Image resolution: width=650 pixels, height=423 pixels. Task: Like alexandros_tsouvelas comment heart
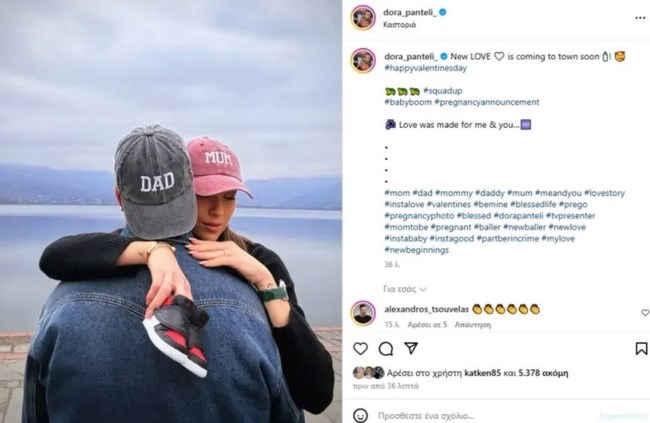pyautogui.click(x=645, y=313)
